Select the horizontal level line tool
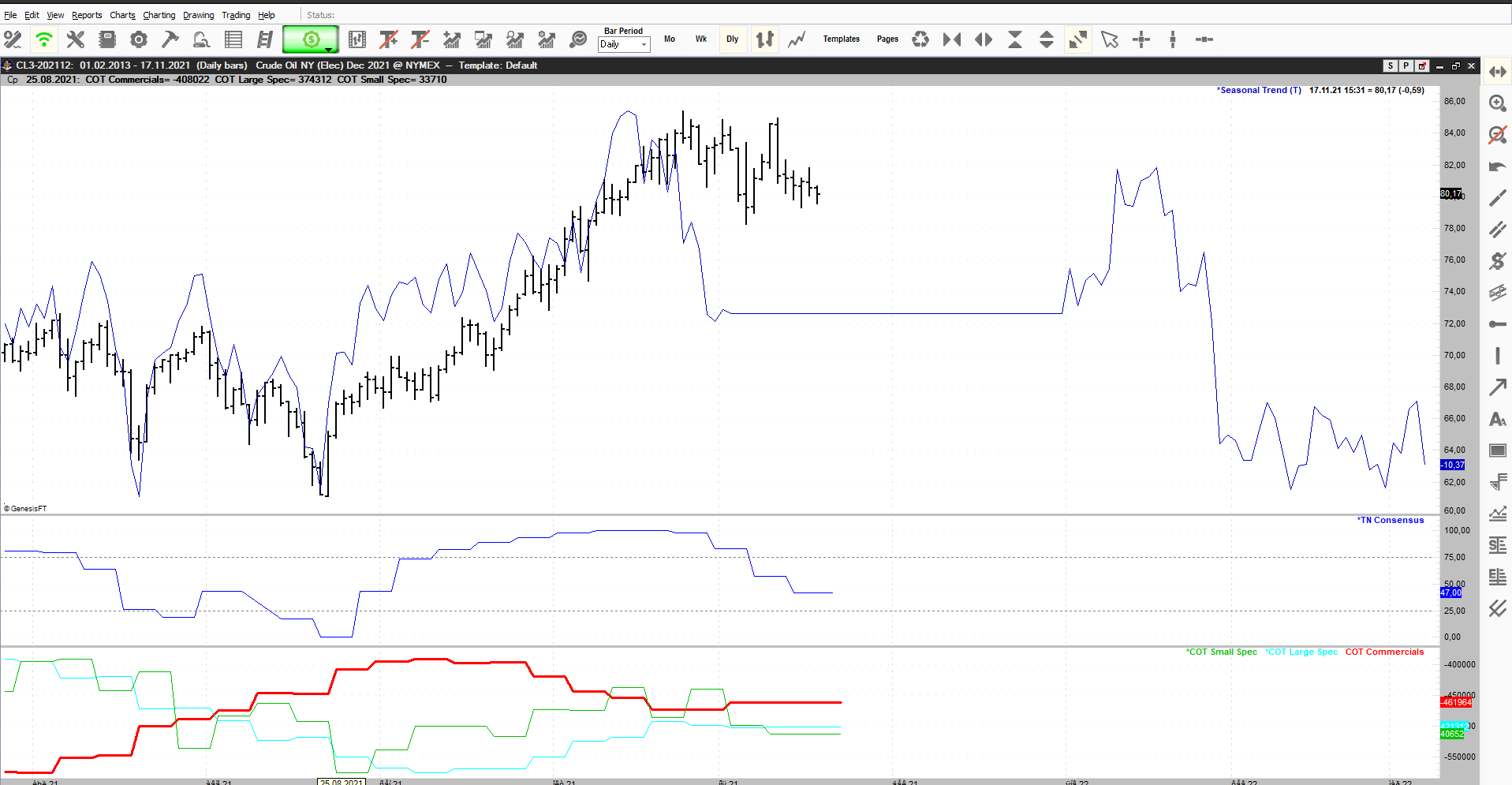Screen dimensions: 1512x785 (x=1497, y=324)
